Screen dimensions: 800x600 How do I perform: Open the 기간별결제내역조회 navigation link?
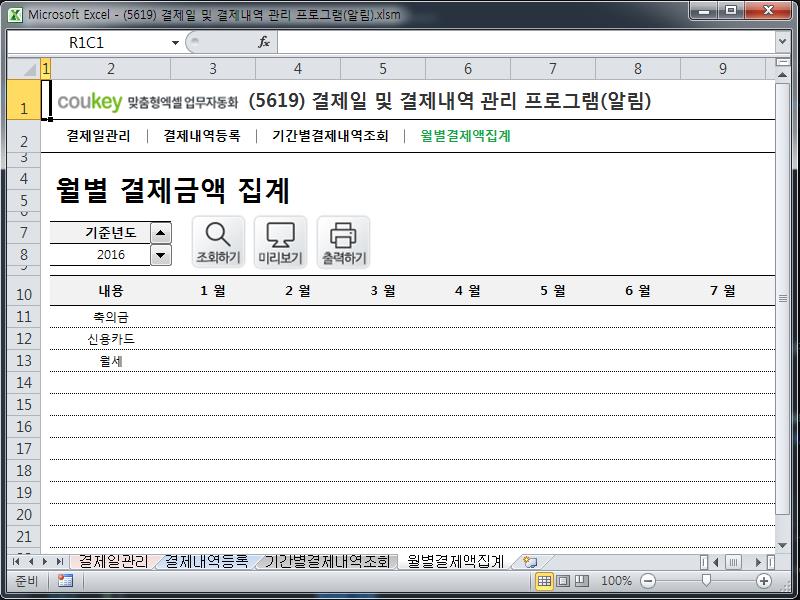(330, 136)
